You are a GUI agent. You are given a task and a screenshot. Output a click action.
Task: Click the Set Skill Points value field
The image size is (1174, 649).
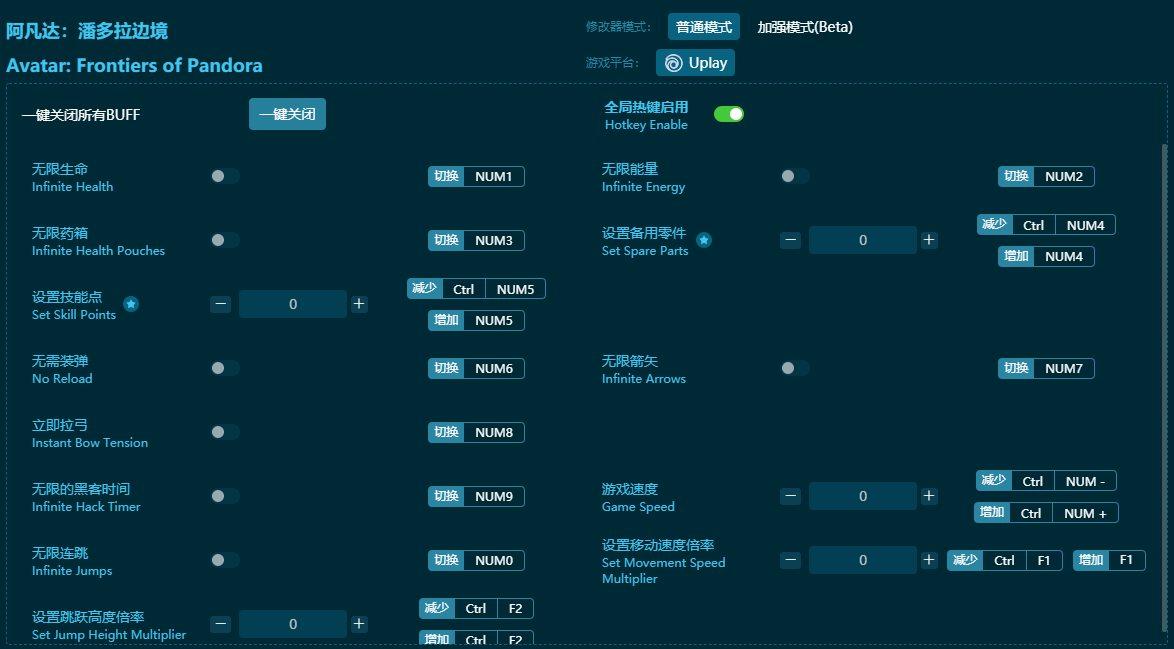click(293, 304)
